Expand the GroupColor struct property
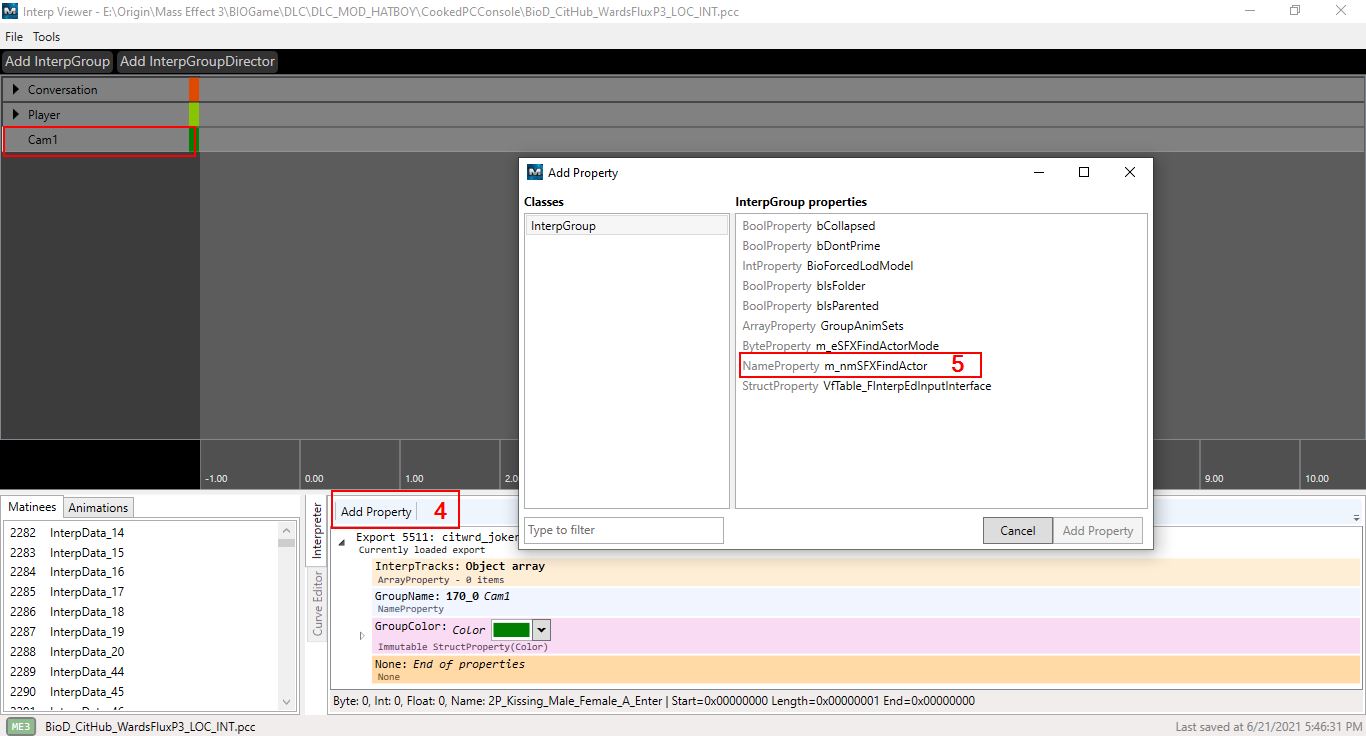The height and width of the screenshot is (736, 1366). click(x=363, y=635)
